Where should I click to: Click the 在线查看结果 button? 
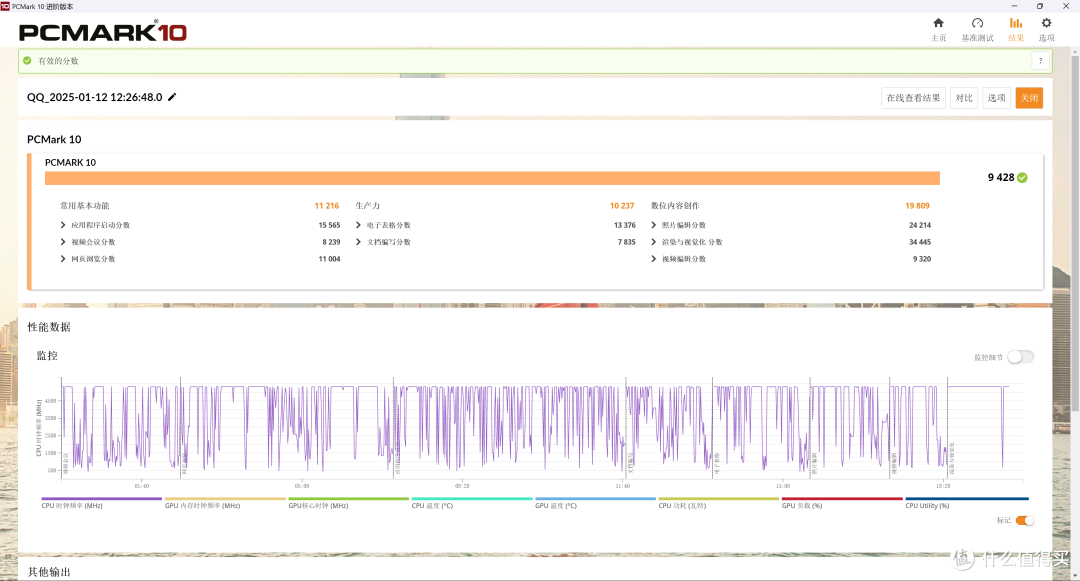click(x=913, y=98)
